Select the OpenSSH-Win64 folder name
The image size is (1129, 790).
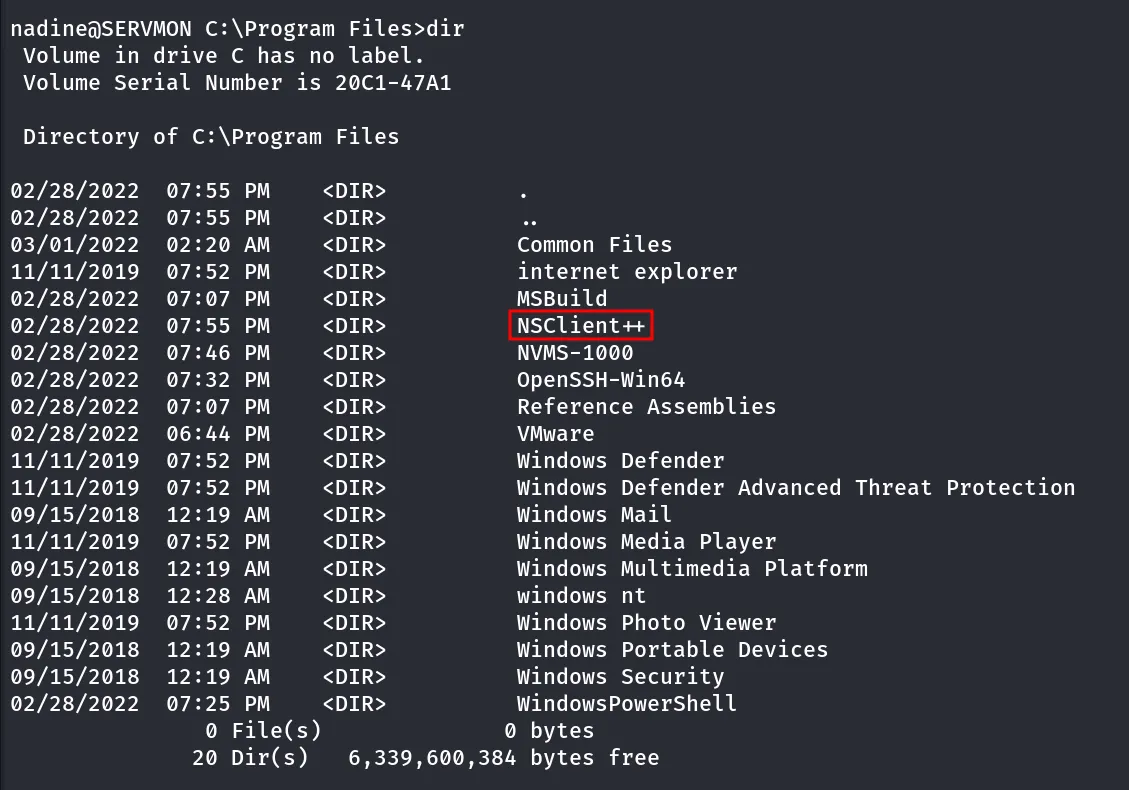601,380
